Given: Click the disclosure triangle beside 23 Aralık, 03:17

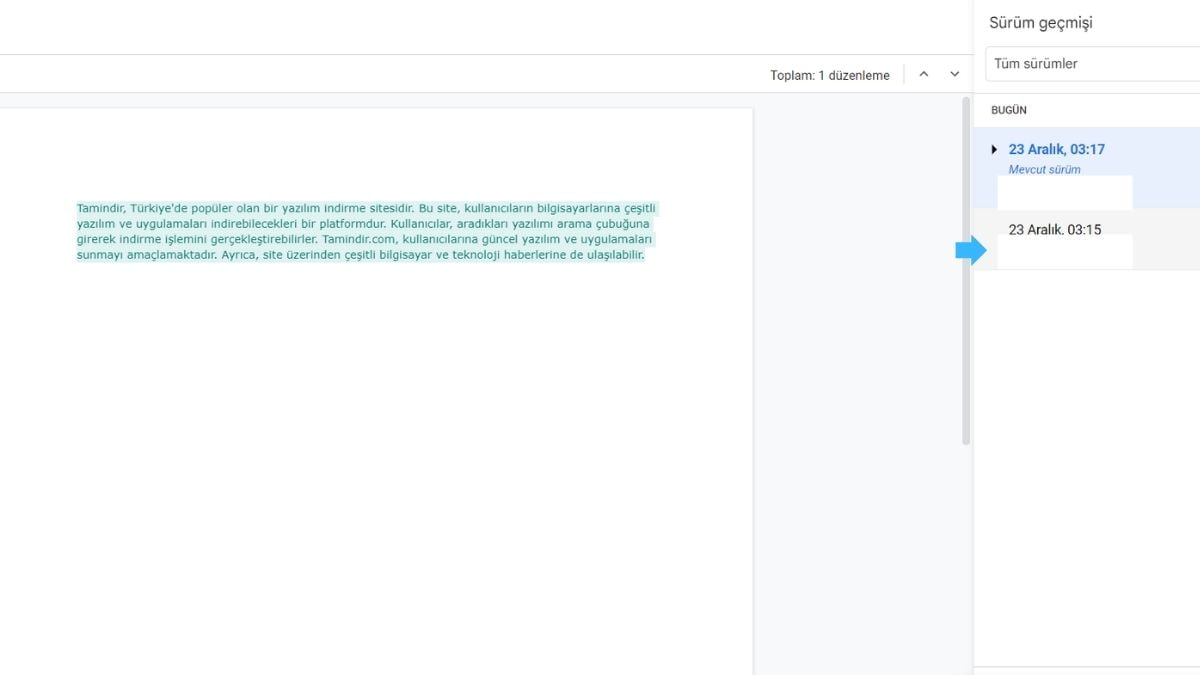Looking at the screenshot, I should [x=994, y=148].
